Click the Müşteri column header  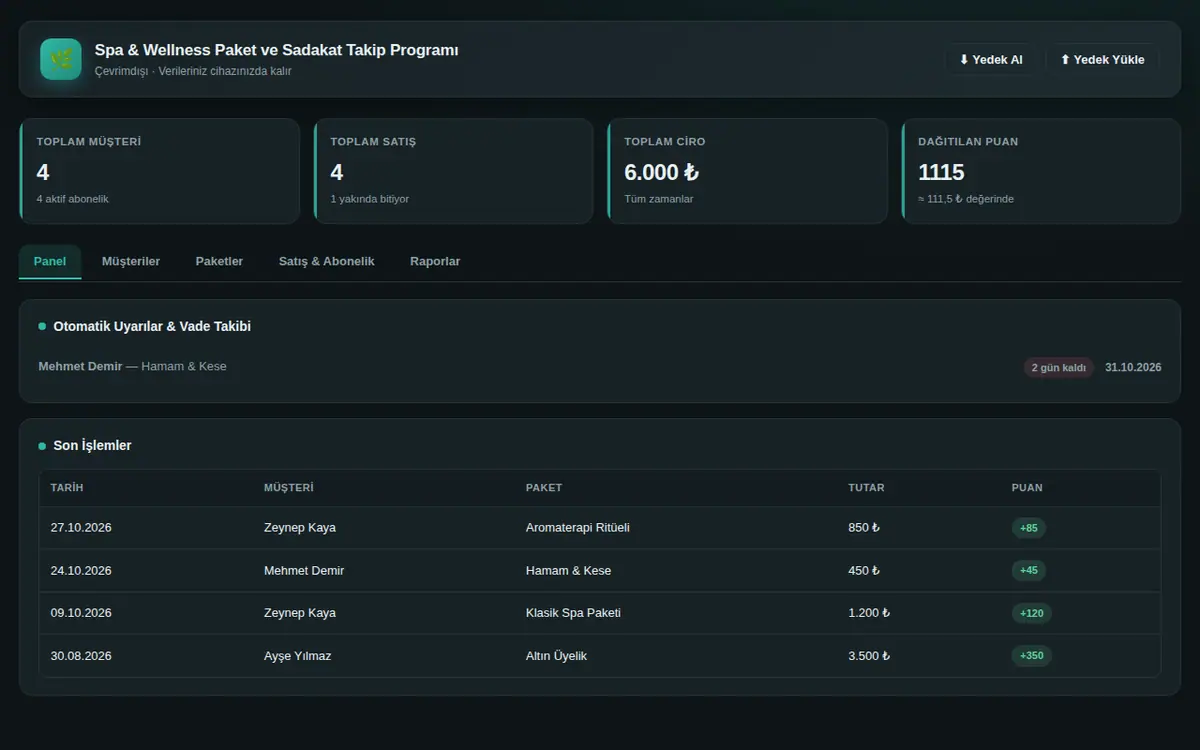[x=289, y=488]
